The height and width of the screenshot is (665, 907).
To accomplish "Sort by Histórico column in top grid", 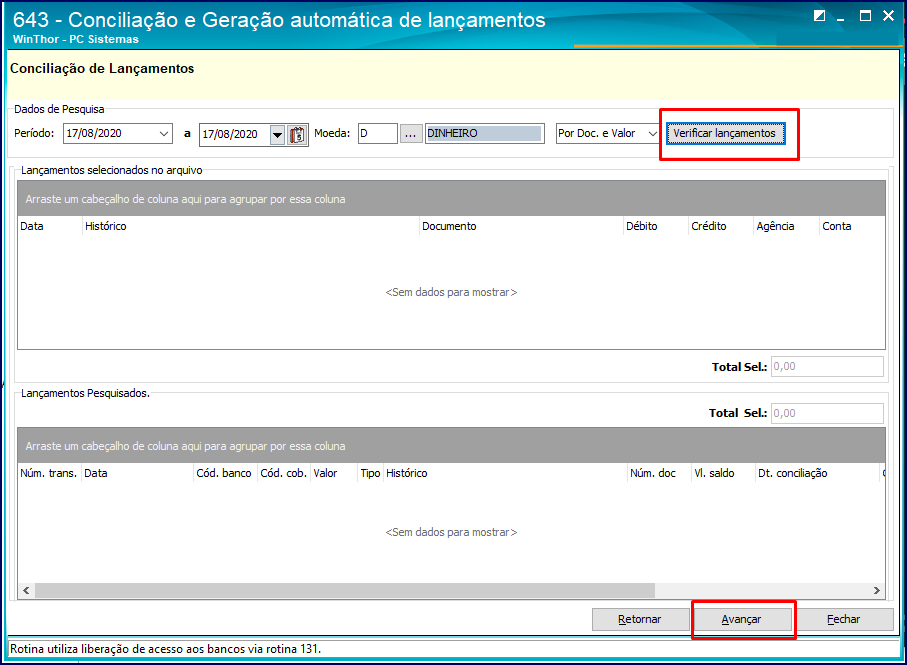I will pos(250,226).
